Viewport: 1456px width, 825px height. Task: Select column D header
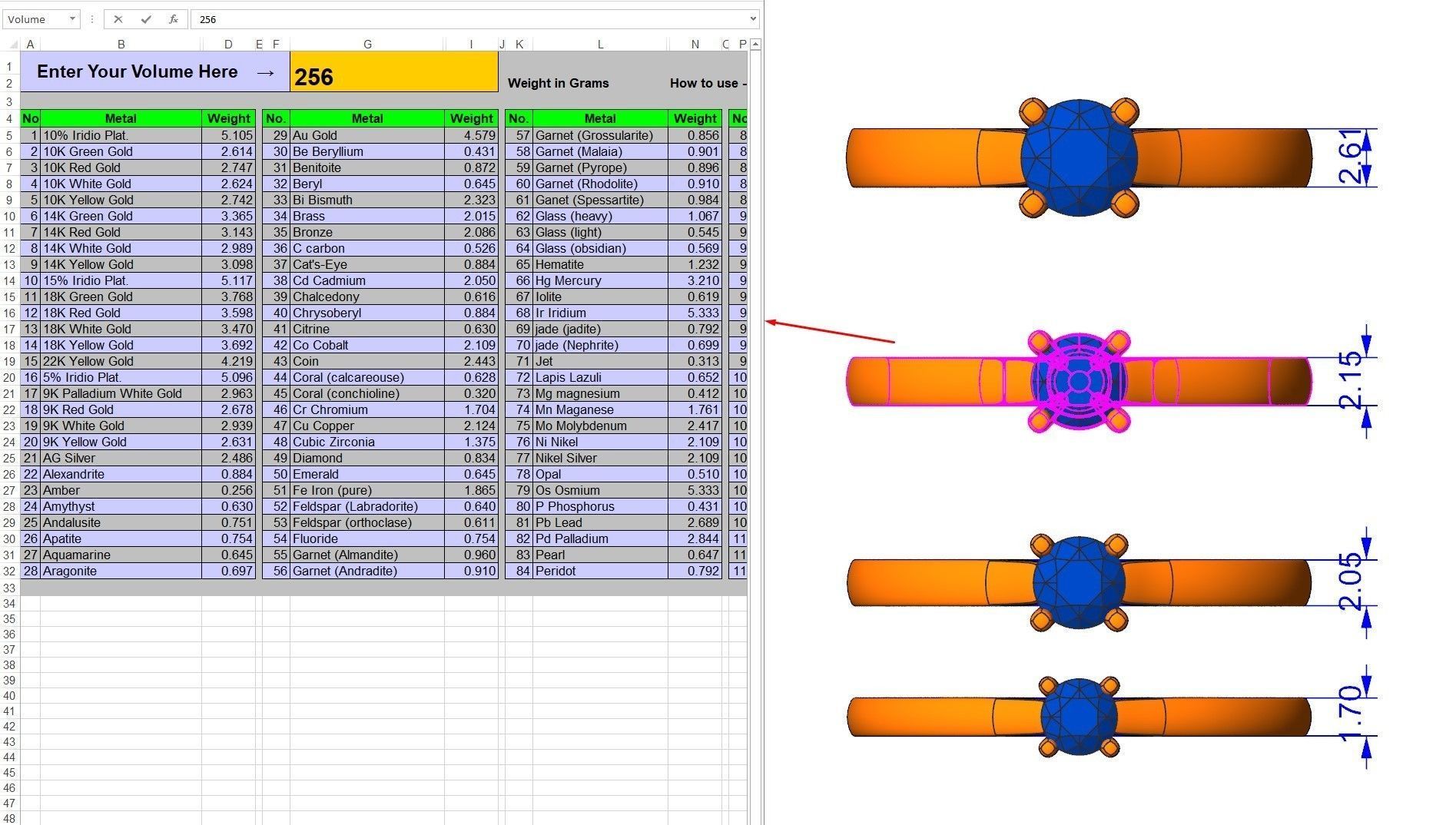click(228, 45)
